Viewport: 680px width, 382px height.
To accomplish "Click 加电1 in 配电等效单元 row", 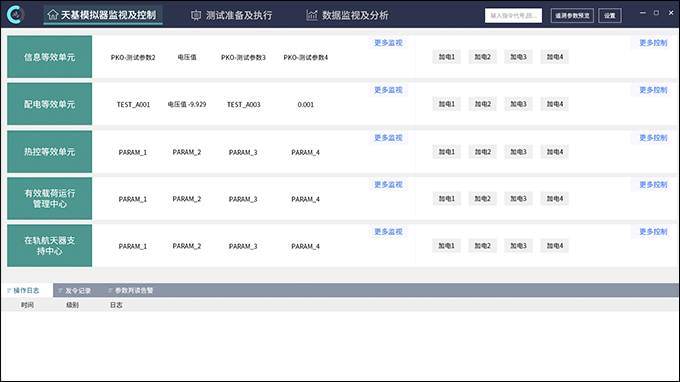I will [x=447, y=104].
